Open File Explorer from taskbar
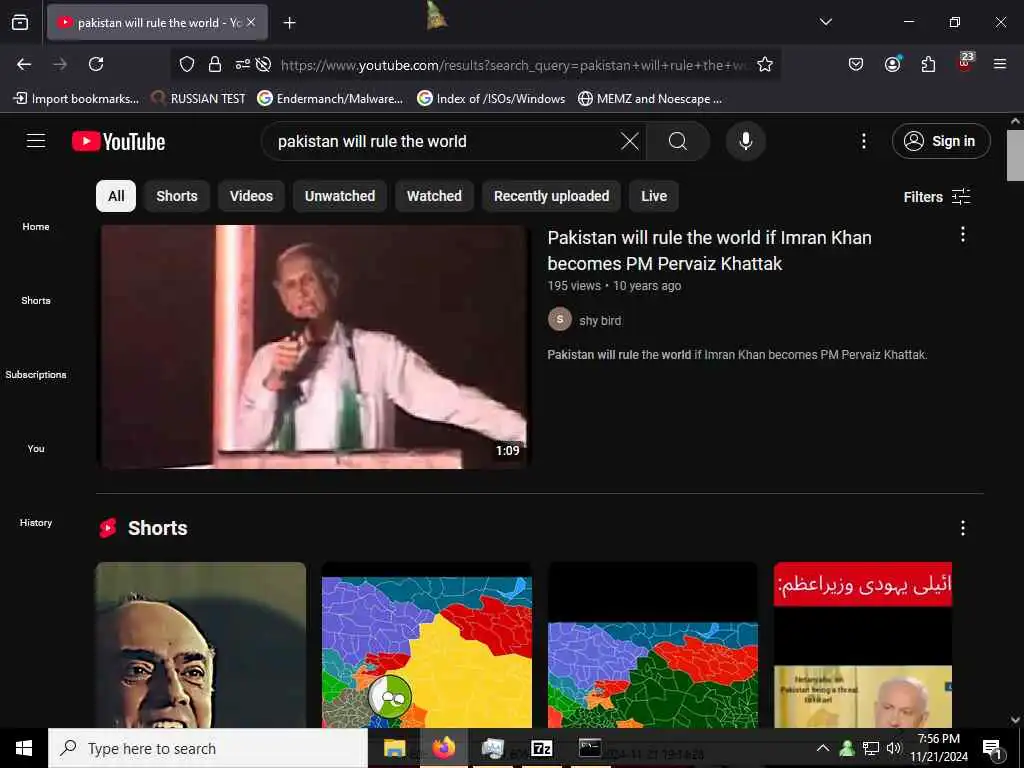 (394, 748)
